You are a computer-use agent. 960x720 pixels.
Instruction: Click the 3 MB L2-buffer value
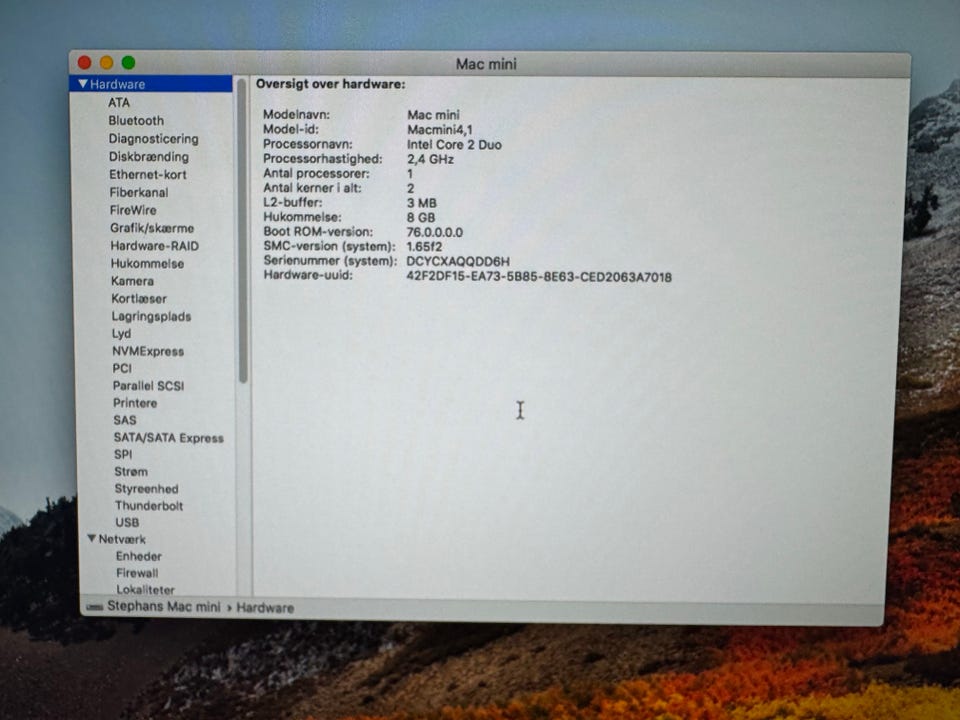tap(421, 203)
